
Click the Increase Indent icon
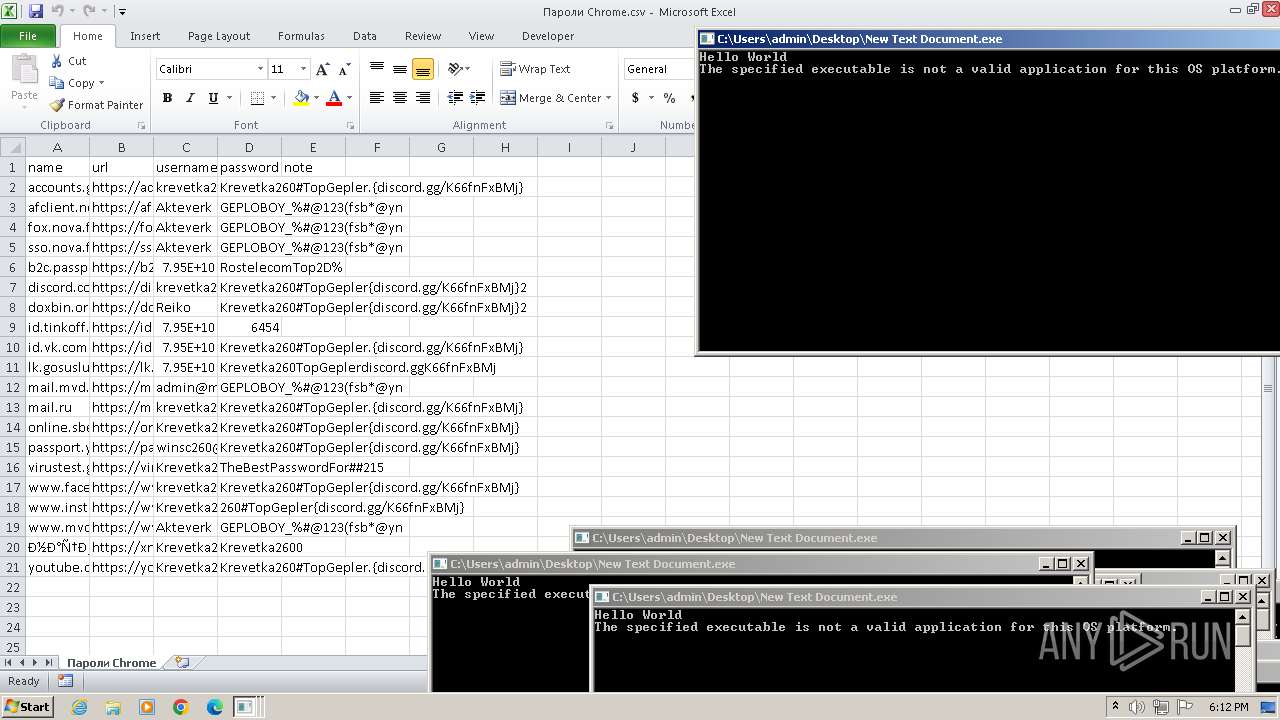[478, 98]
